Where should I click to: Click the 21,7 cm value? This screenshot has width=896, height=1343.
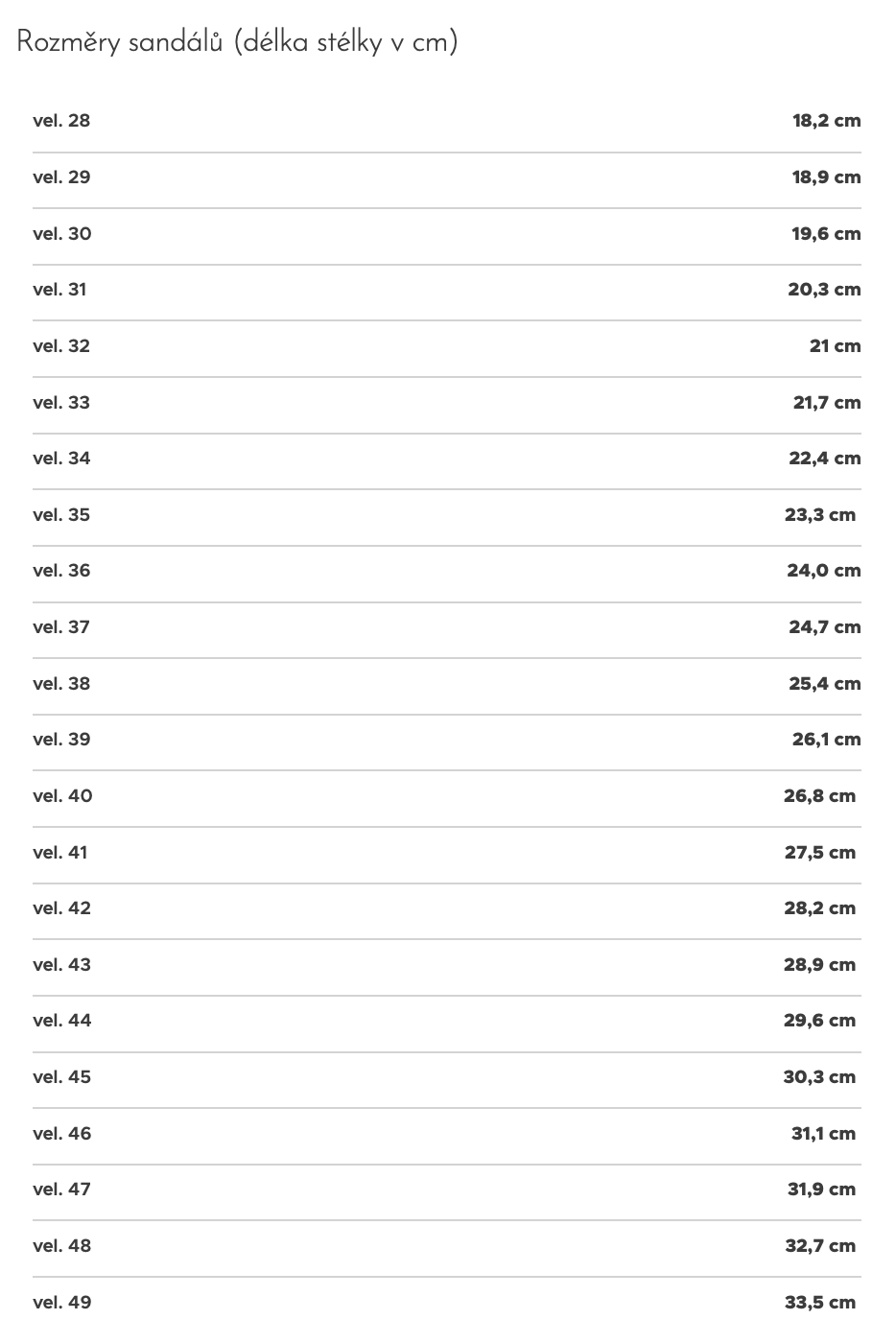(x=827, y=403)
